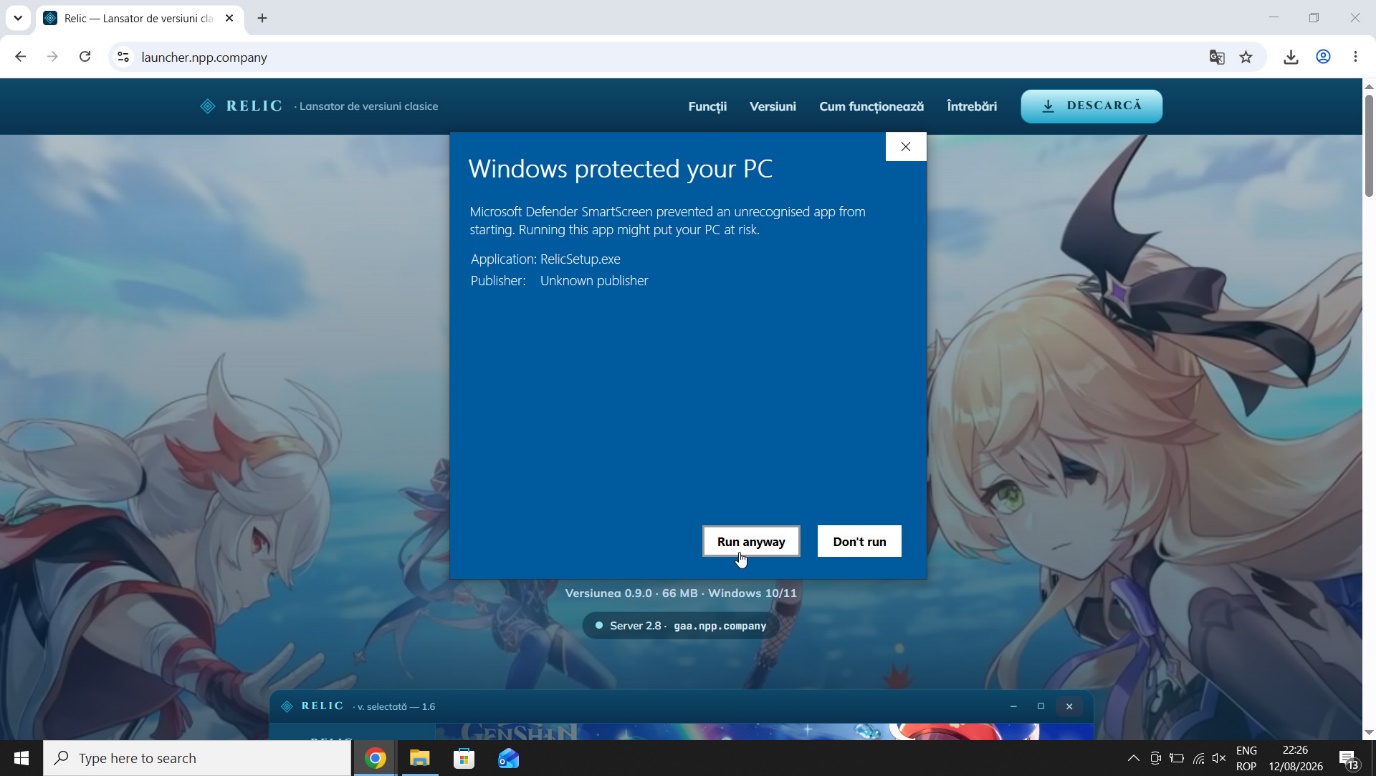The width and height of the screenshot is (1376, 776).
Task: Open the Versiuni nav link
Action: (773, 106)
